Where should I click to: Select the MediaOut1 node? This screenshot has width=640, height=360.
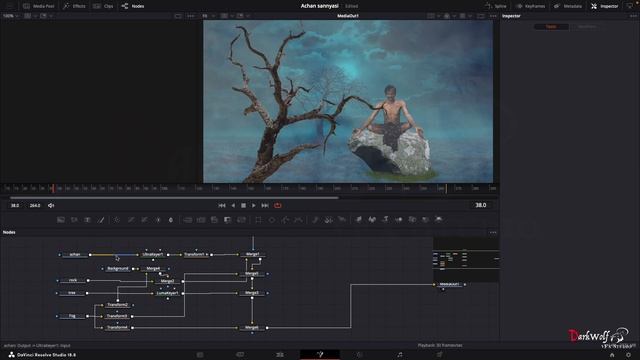(x=449, y=284)
